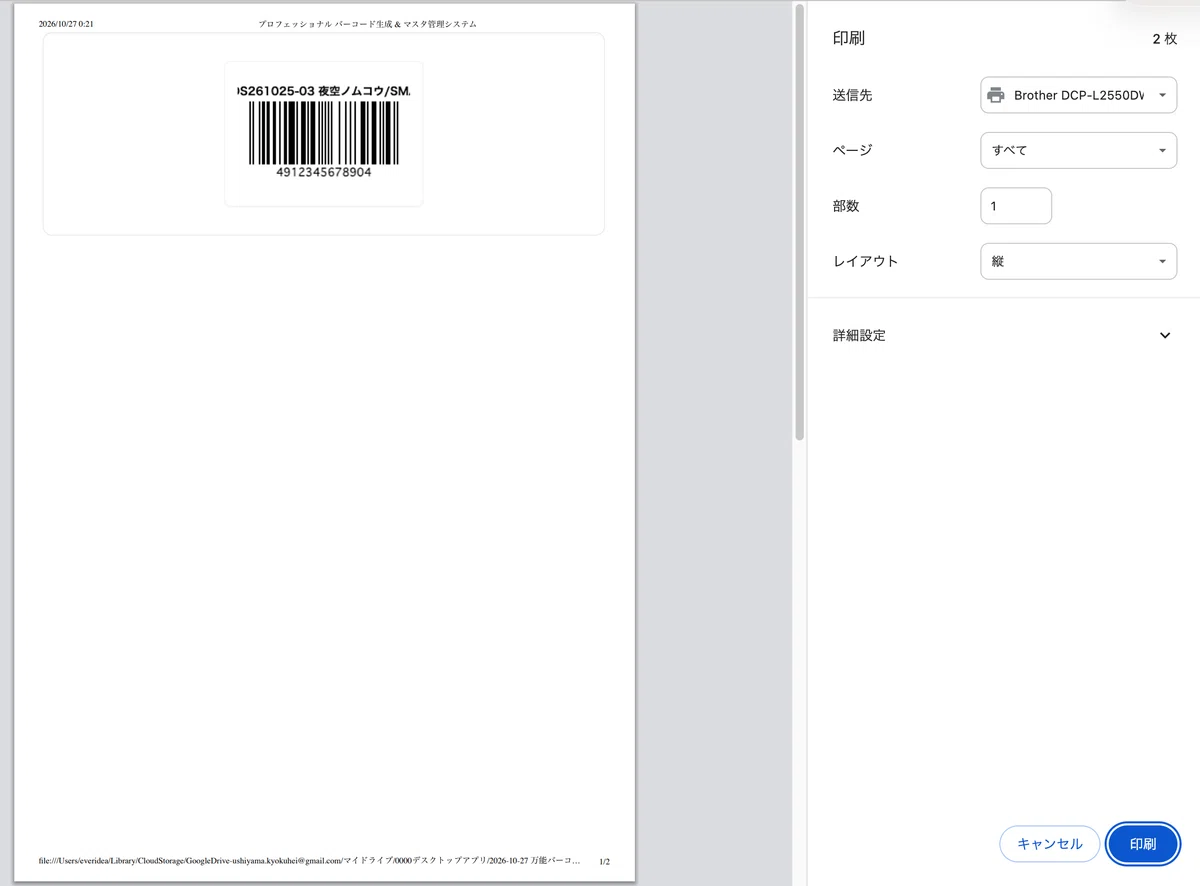This screenshot has height=886, width=1200.
Task: Open the レイアウト dropdown showing 縦
Action: point(1078,261)
